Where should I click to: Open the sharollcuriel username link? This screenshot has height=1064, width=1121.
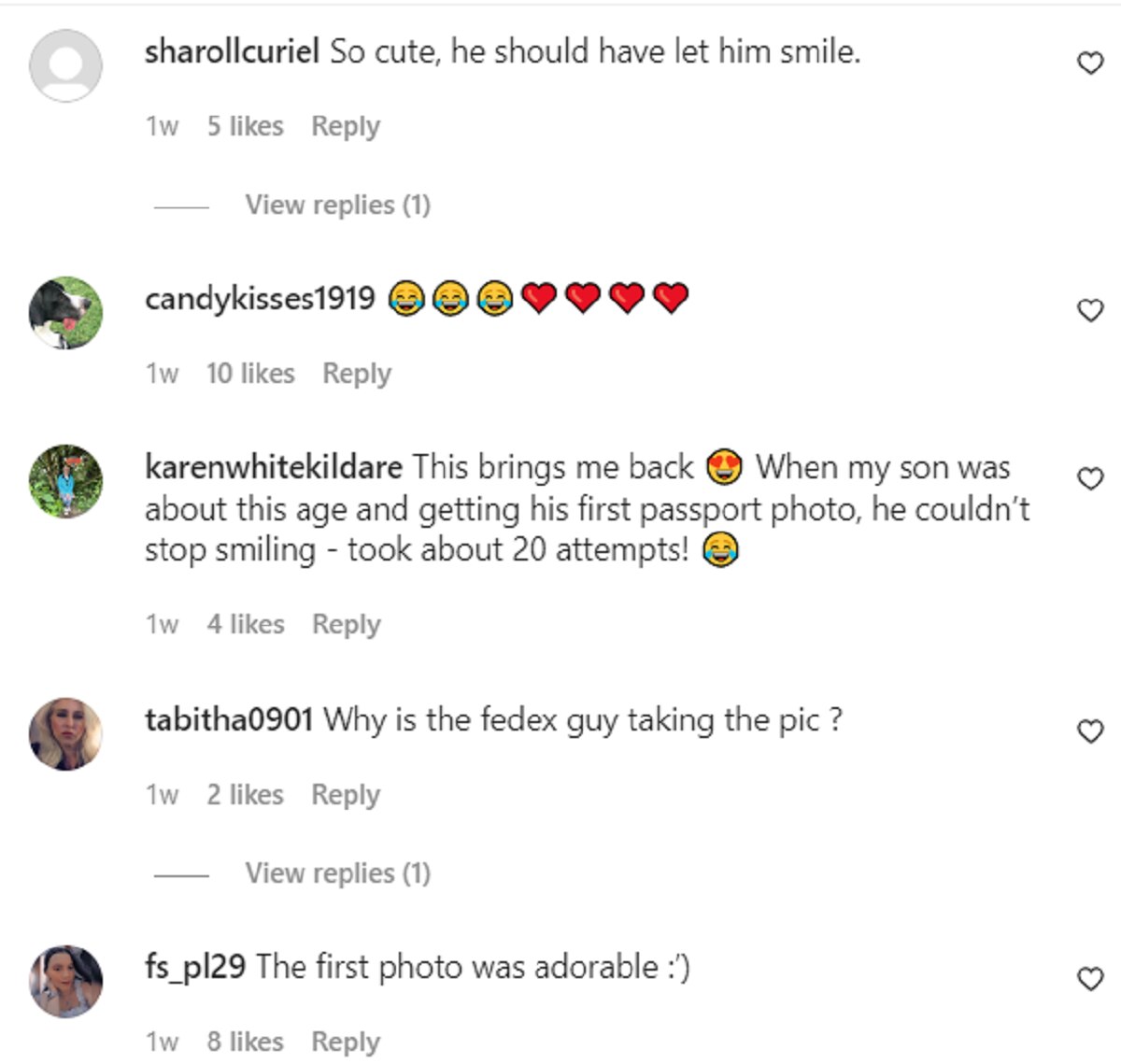232,51
